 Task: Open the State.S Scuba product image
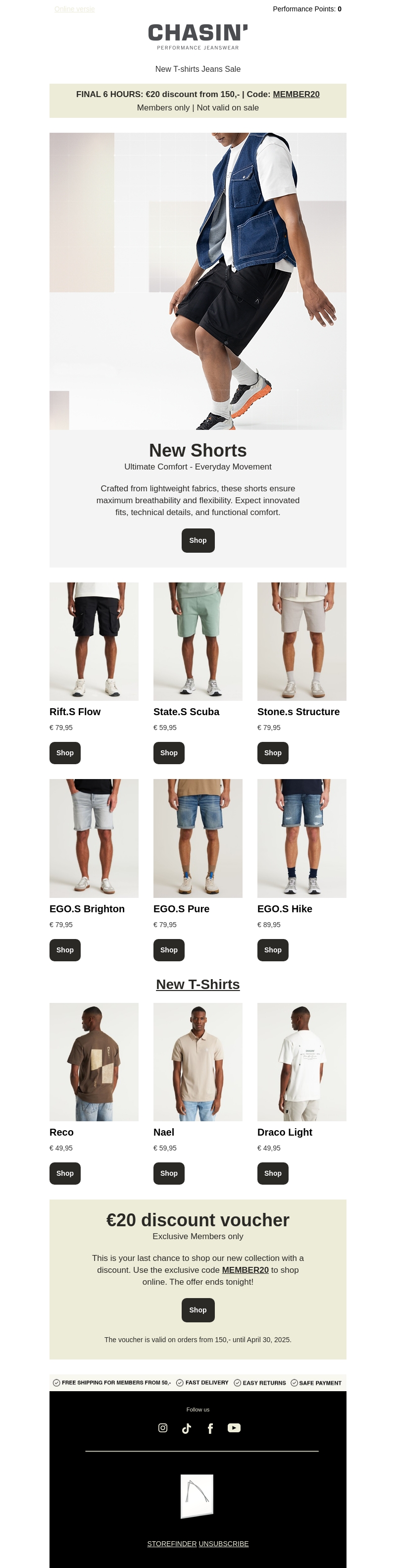coord(198,641)
